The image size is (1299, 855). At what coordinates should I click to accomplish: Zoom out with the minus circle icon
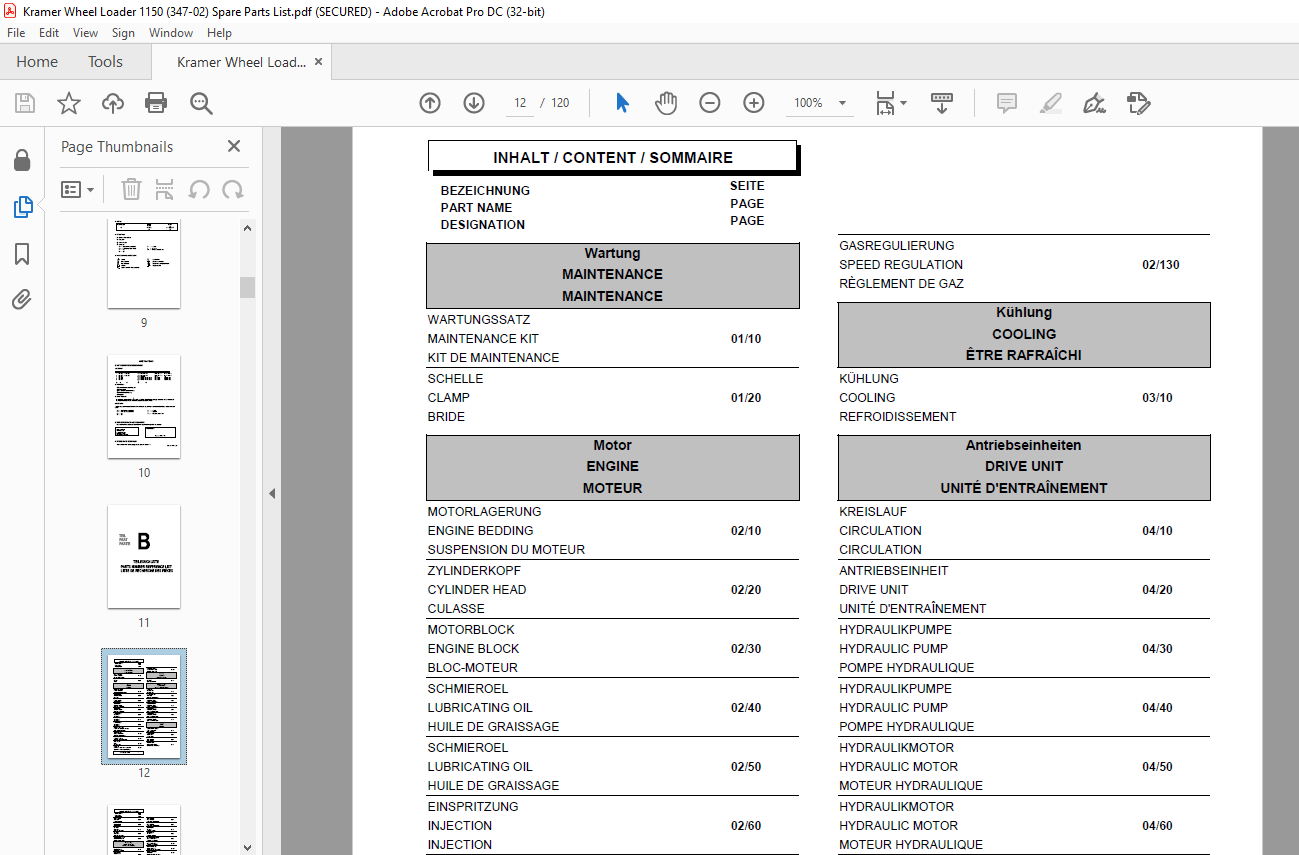click(710, 103)
